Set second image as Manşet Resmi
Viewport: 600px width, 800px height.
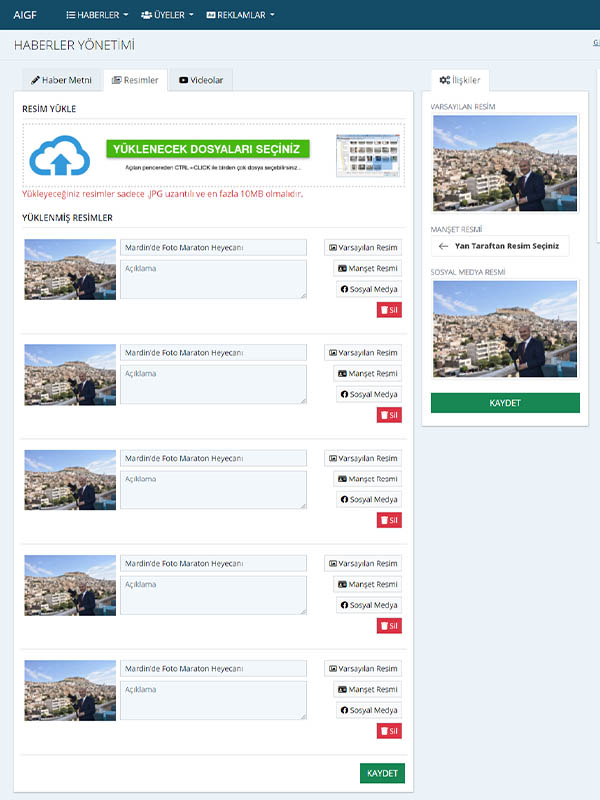coord(367,373)
